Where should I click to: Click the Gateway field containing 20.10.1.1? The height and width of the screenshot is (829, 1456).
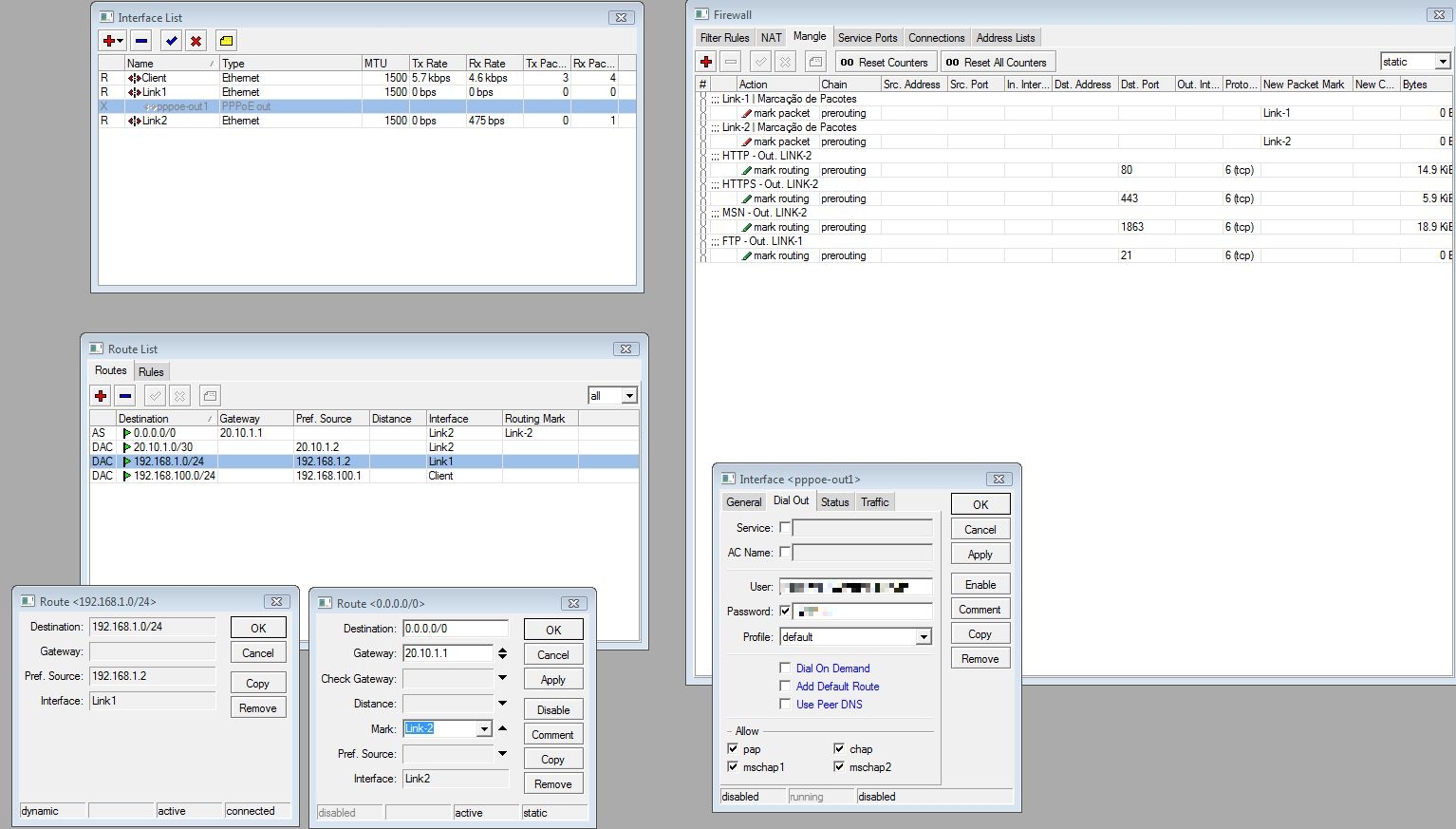(447, 653)
